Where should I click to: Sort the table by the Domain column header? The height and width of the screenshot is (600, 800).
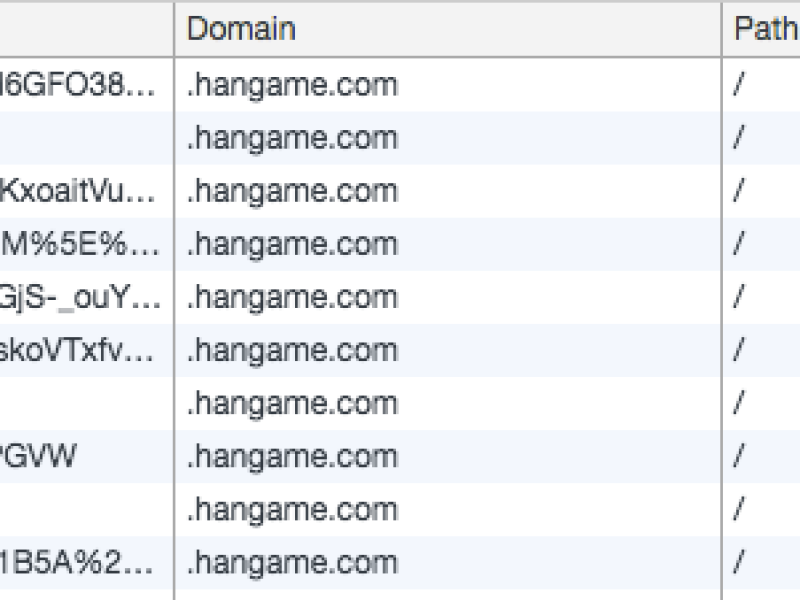coord(447,29)
